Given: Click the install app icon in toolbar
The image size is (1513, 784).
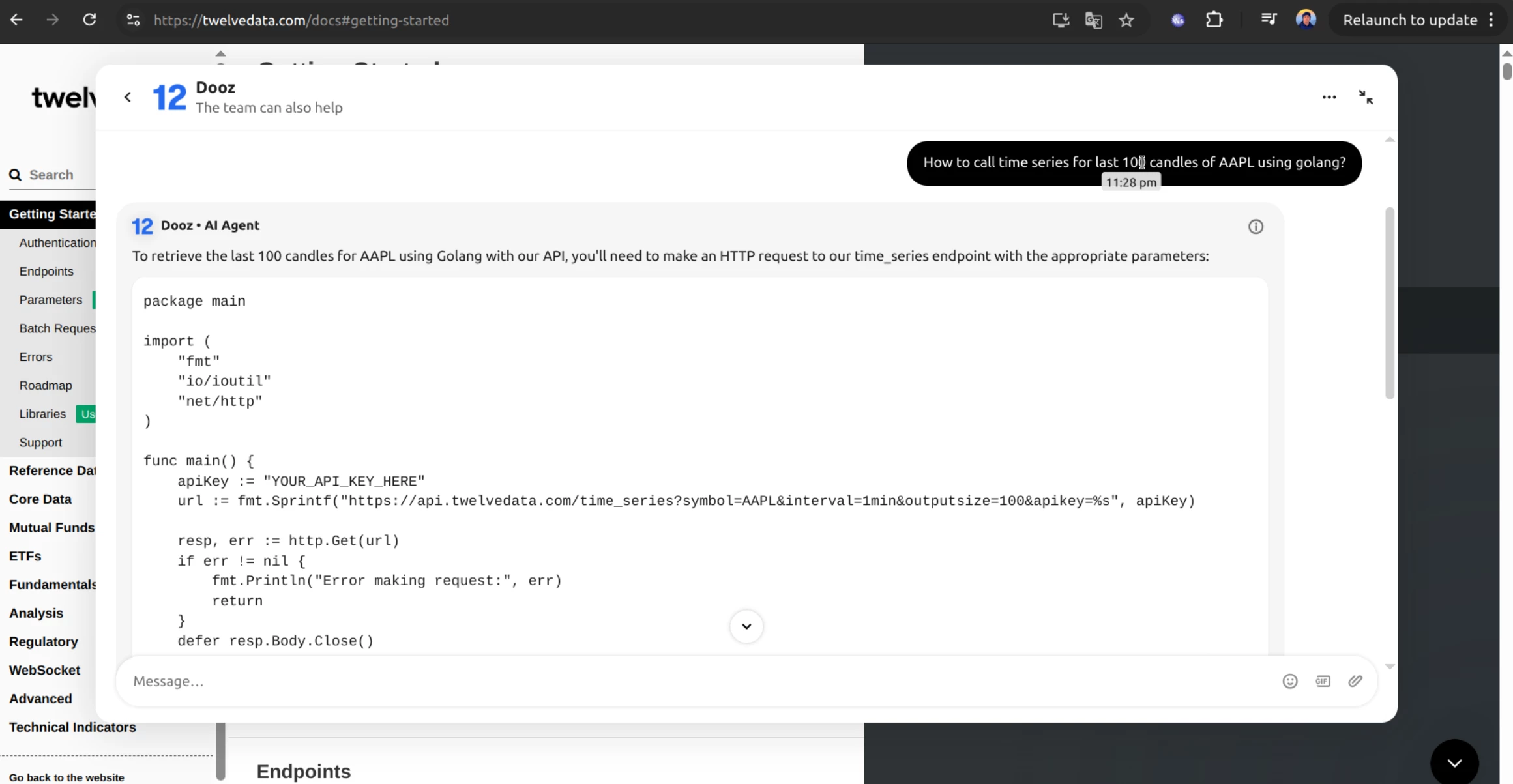Looking at the screenshot, I should coord(1061,20).
